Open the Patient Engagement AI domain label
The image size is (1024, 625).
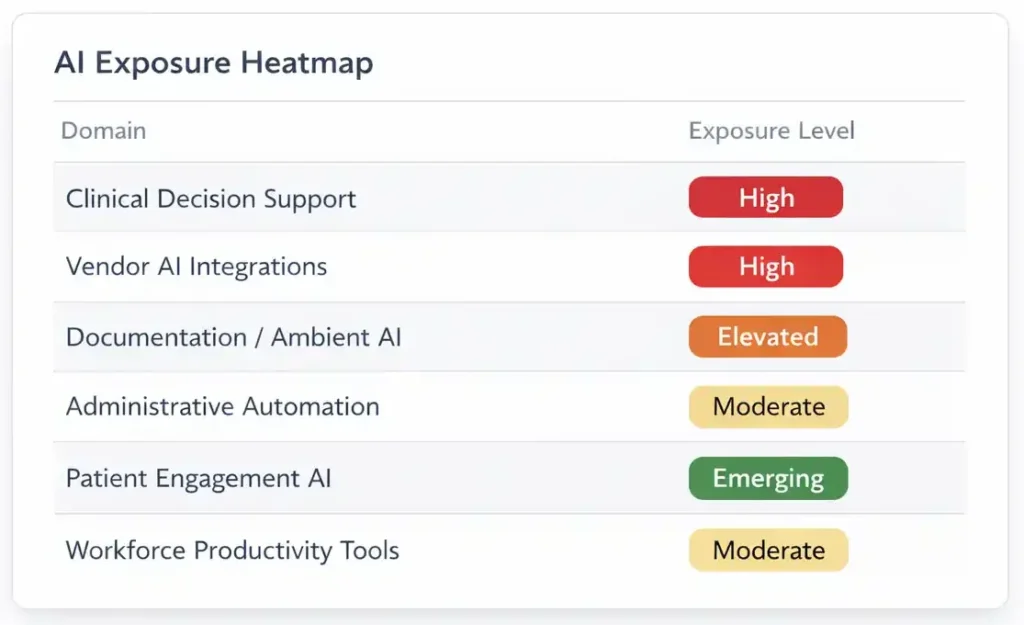198,478
